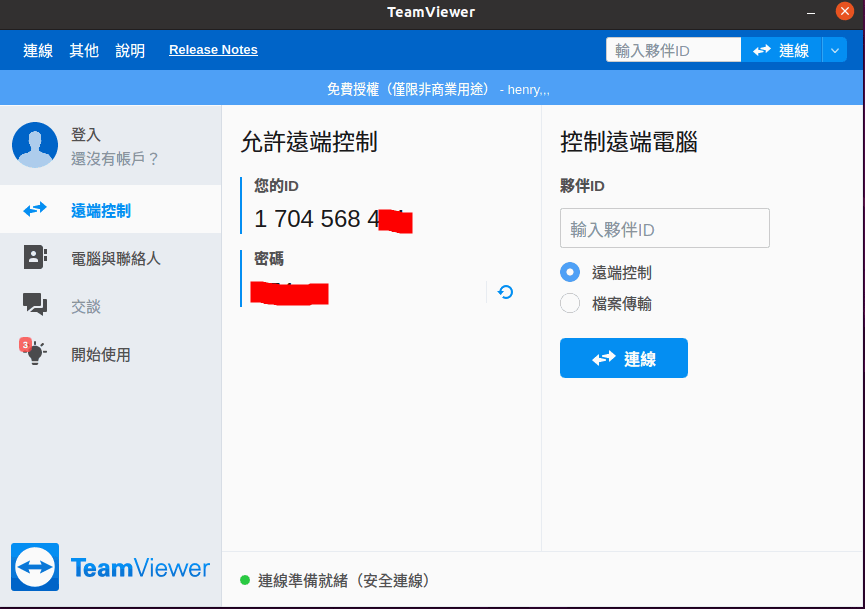Refresh the random password using circular arrow icon
Image resolution: width=865 pixels, height=609 pixels.
505,292
